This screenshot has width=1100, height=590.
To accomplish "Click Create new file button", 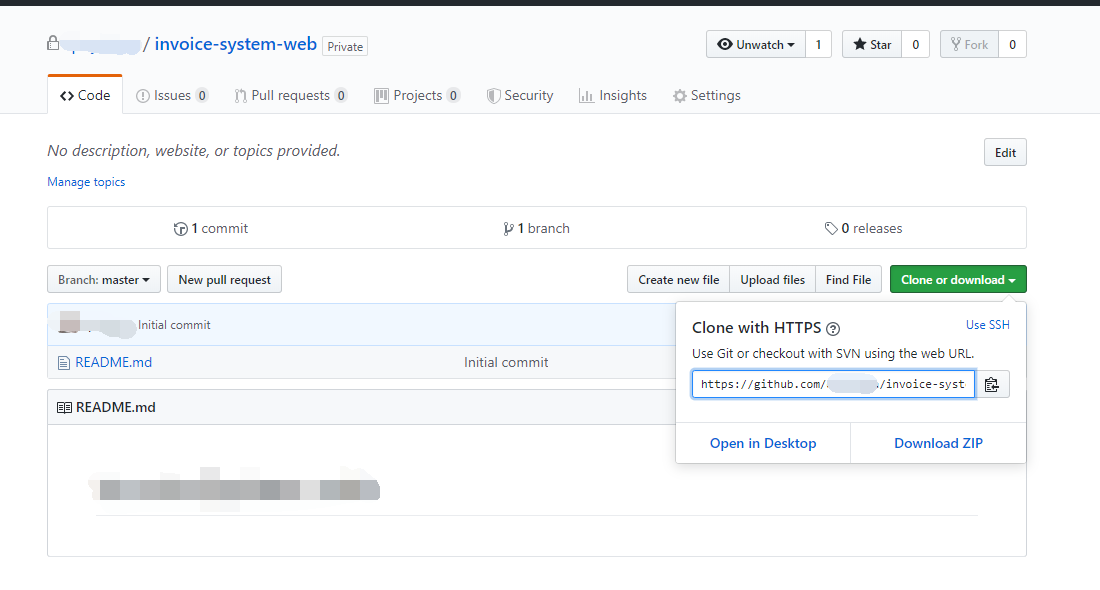I will pos(678,279).
